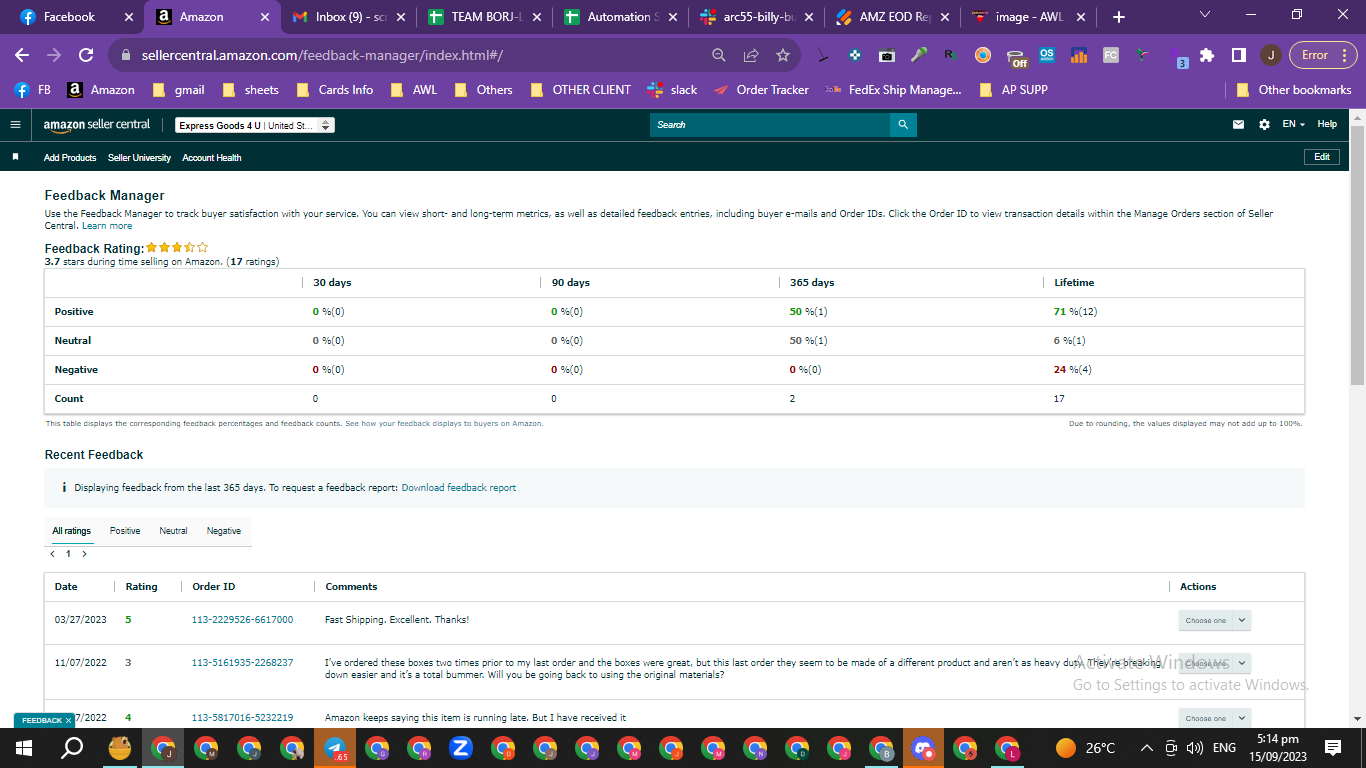Open the mail messages icon in Seller Central
This screenshot has height=768, width=1366.
coord(1239,125)
